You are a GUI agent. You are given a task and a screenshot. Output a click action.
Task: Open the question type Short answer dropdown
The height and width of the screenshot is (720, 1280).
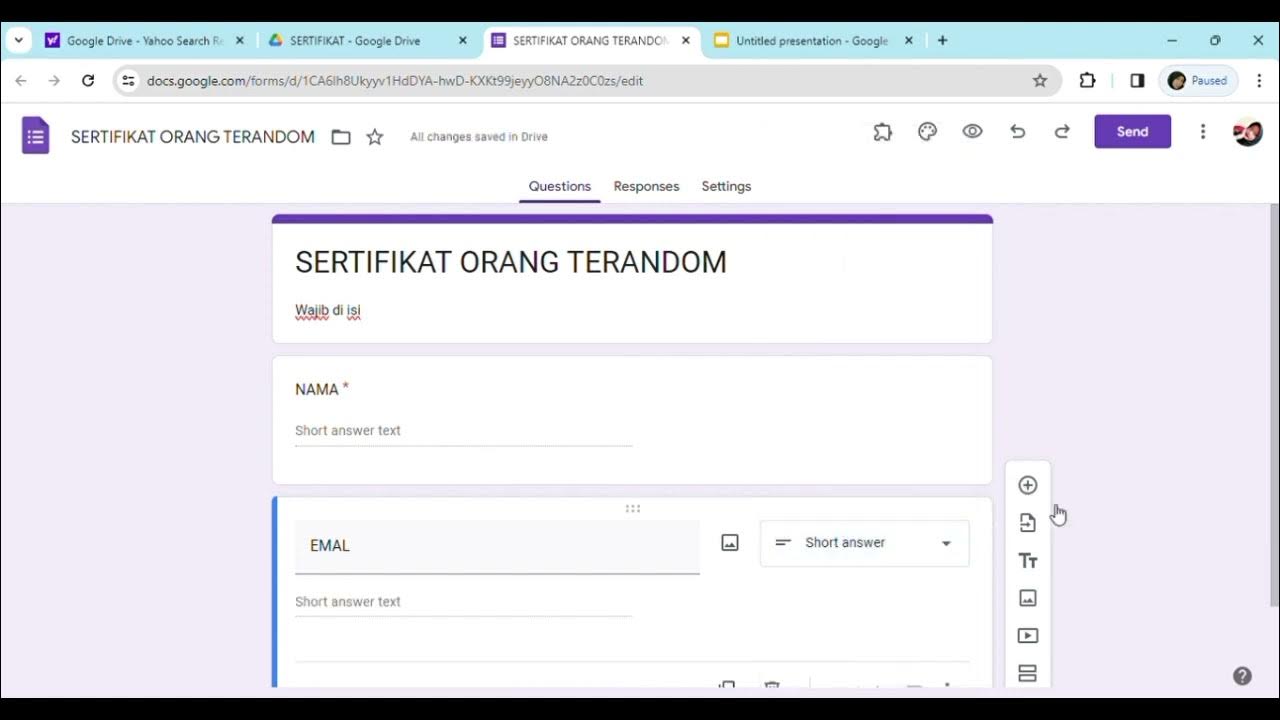tap(864, 543)
